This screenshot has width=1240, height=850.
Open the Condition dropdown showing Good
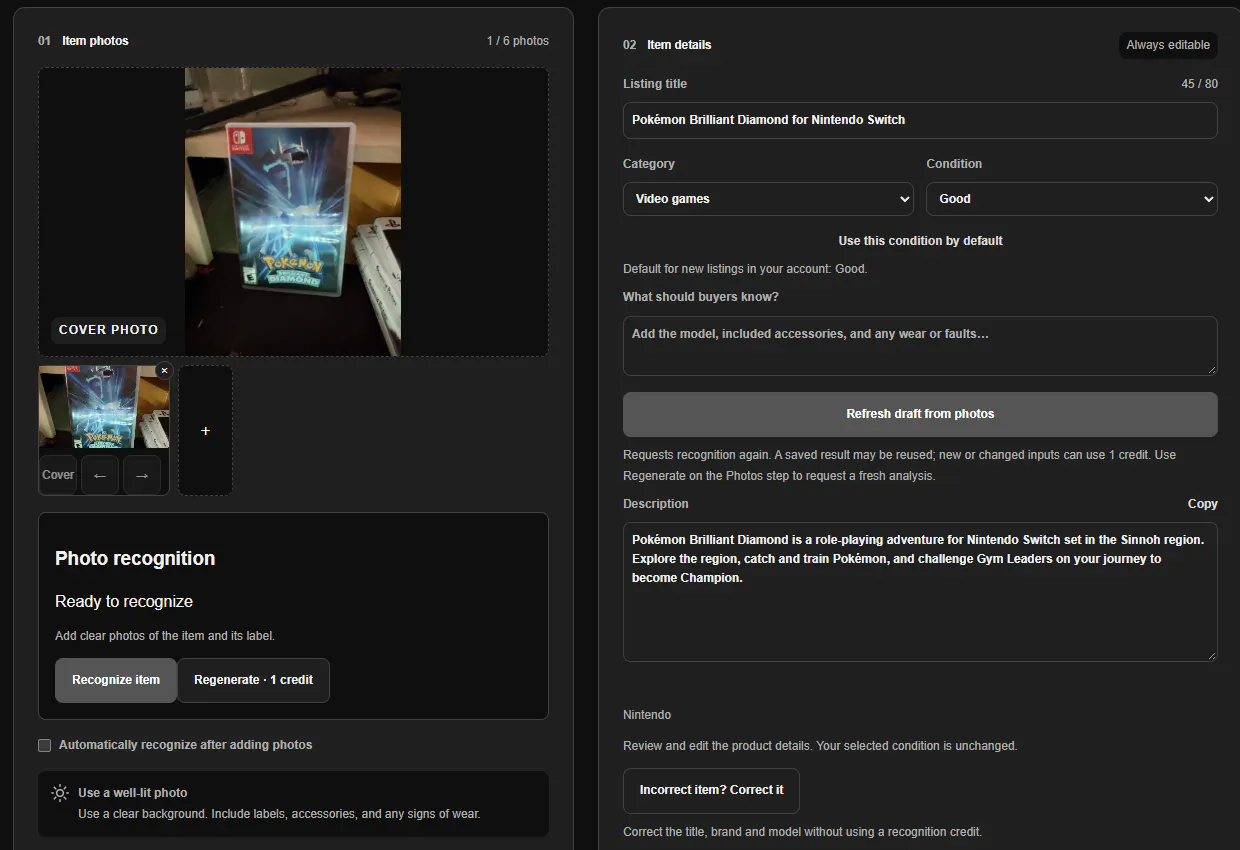[1072, 199]
